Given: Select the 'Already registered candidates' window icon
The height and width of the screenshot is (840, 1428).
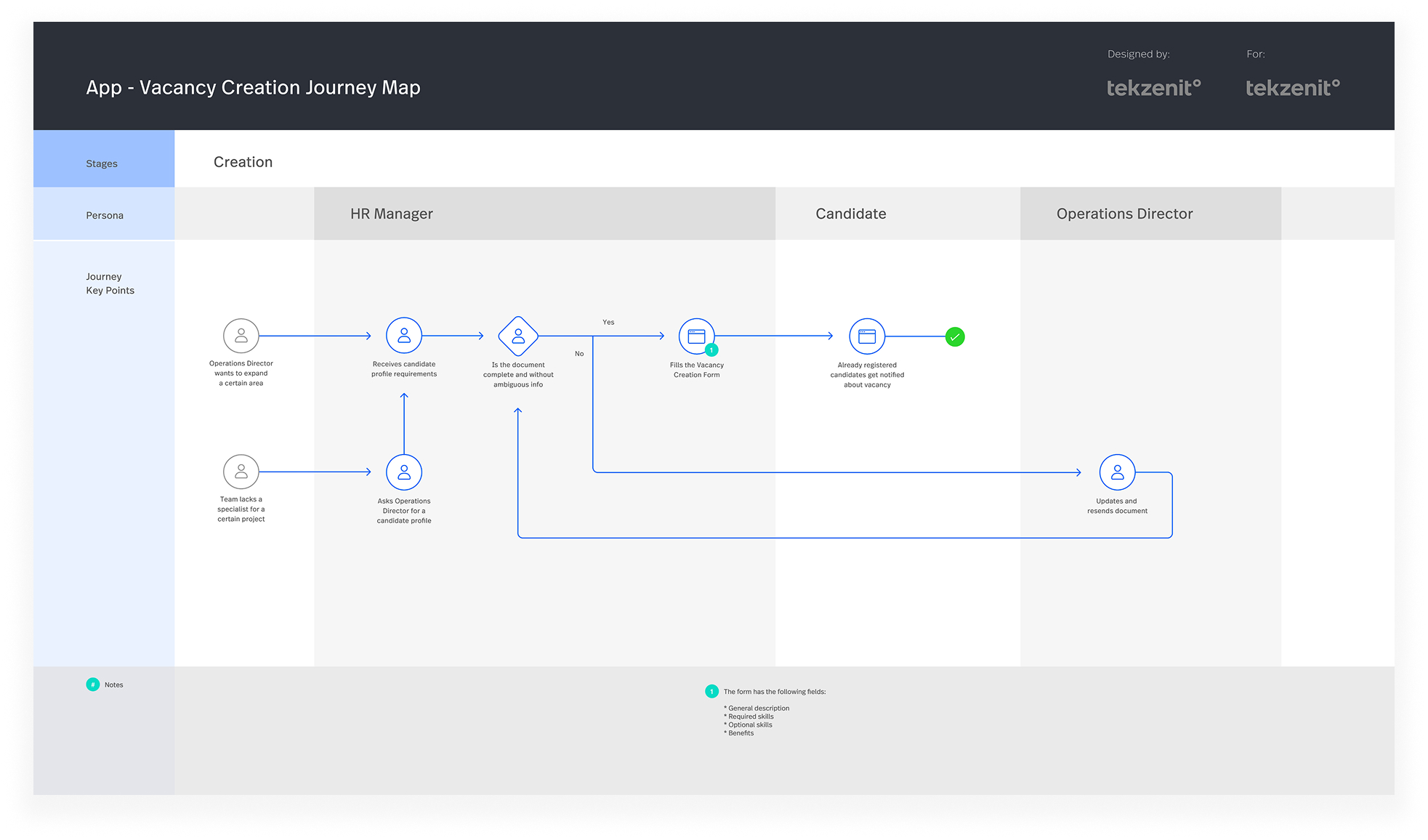Looking at the screenshot, I should click(x=867, y=336).
